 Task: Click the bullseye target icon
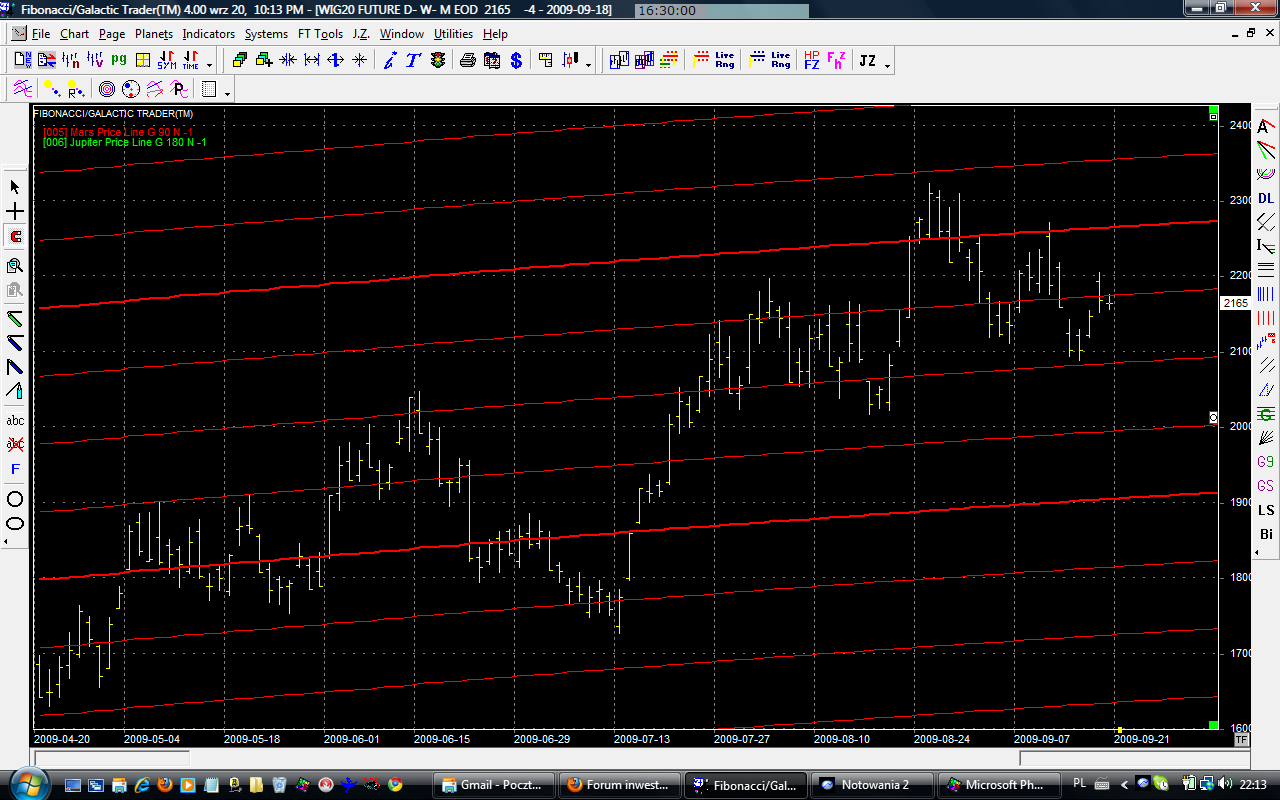[x=106, y=89]
